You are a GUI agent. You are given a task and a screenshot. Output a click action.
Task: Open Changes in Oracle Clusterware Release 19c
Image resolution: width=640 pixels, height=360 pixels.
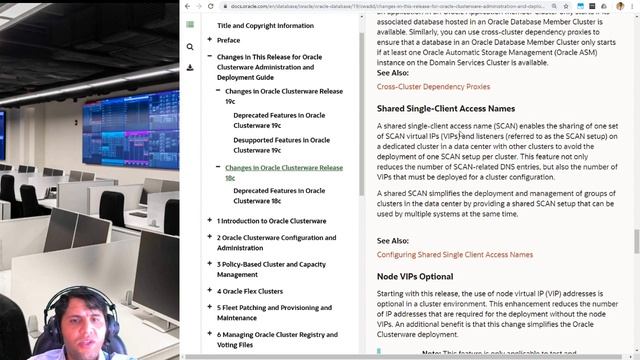(284, 96)
